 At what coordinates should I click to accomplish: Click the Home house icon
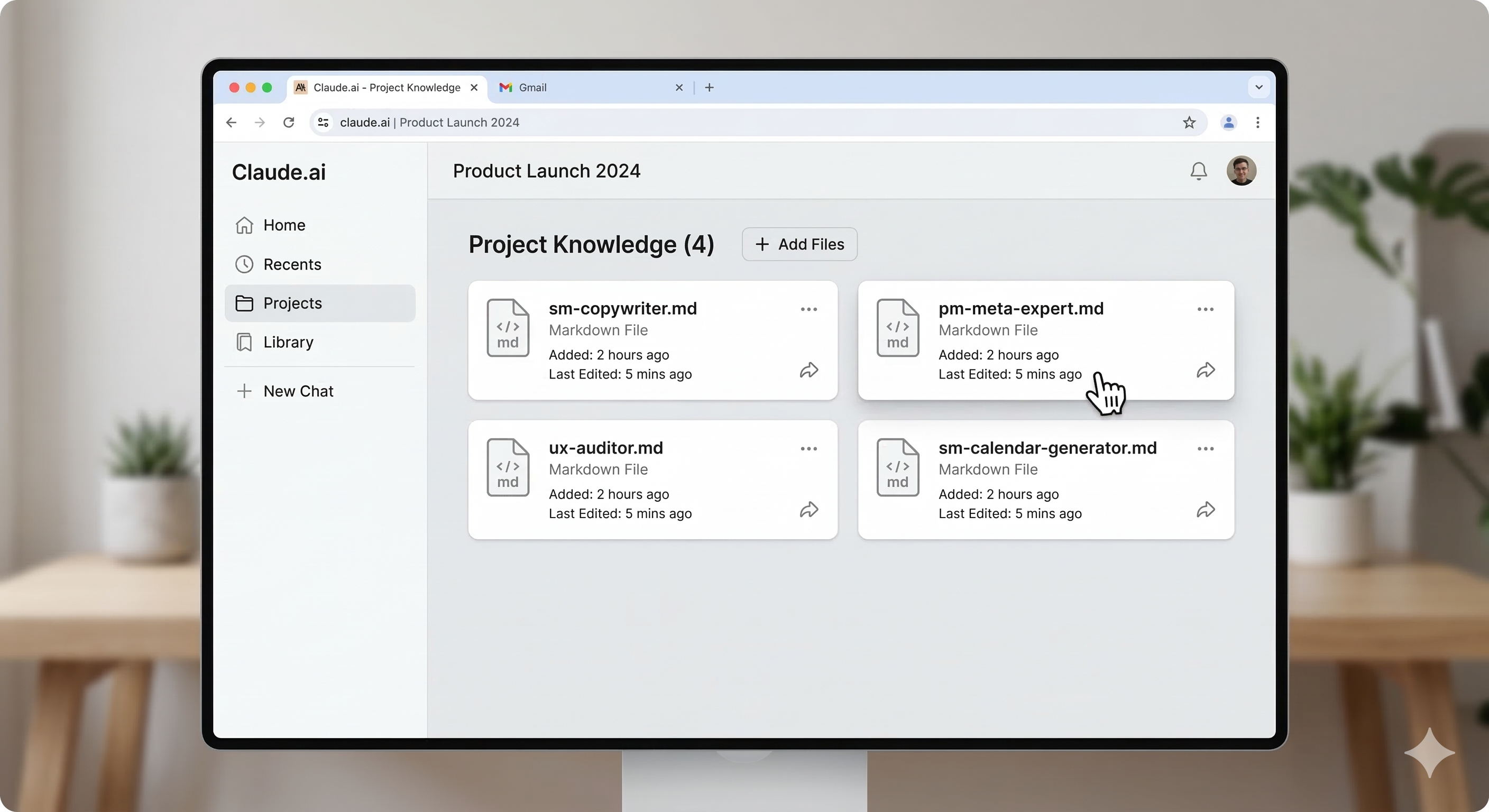pyautogui.click(x=244, y=225)
